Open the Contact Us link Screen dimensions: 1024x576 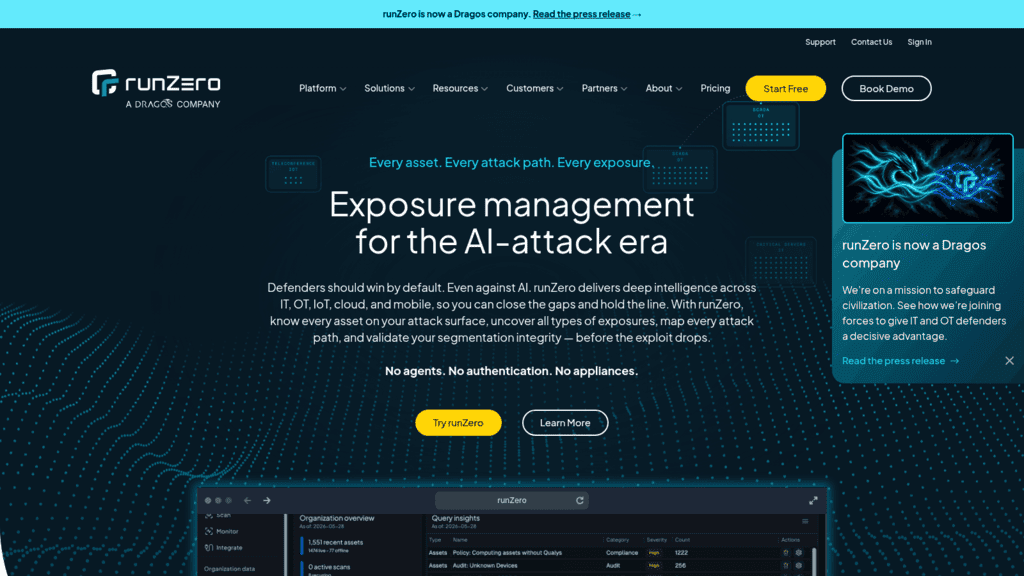tap(871, 42)
